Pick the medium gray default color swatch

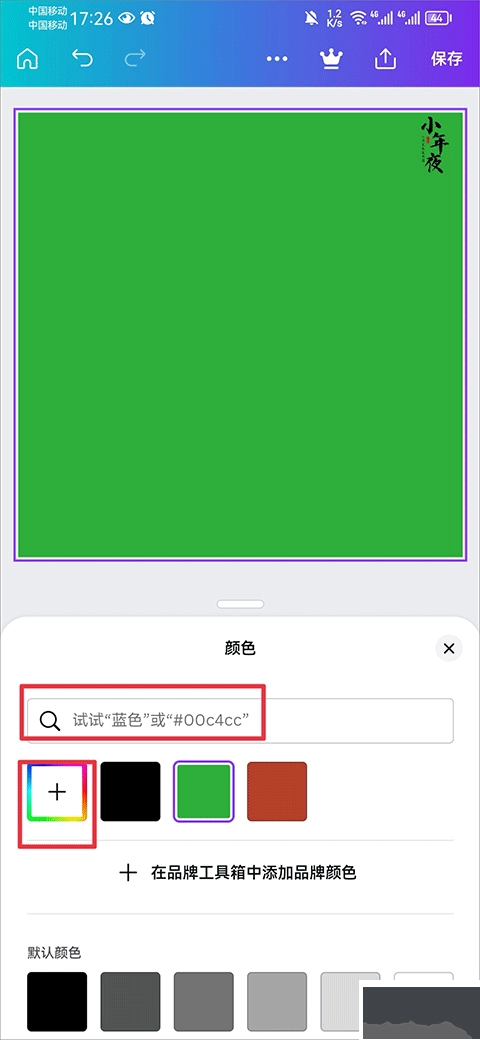[204, 1000]
